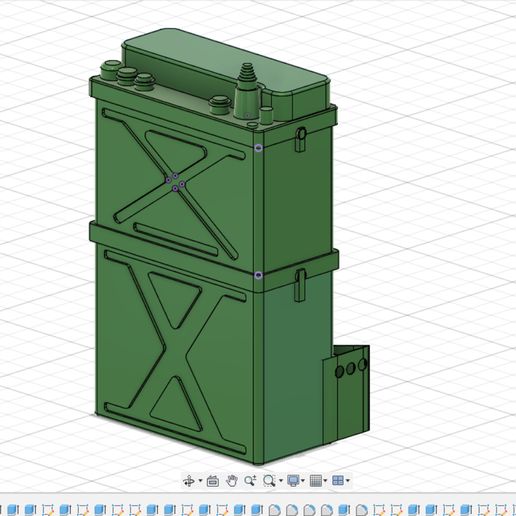Click the Viewports layout icon
Viewport: 516px width, 516px height.
(338, 481)
